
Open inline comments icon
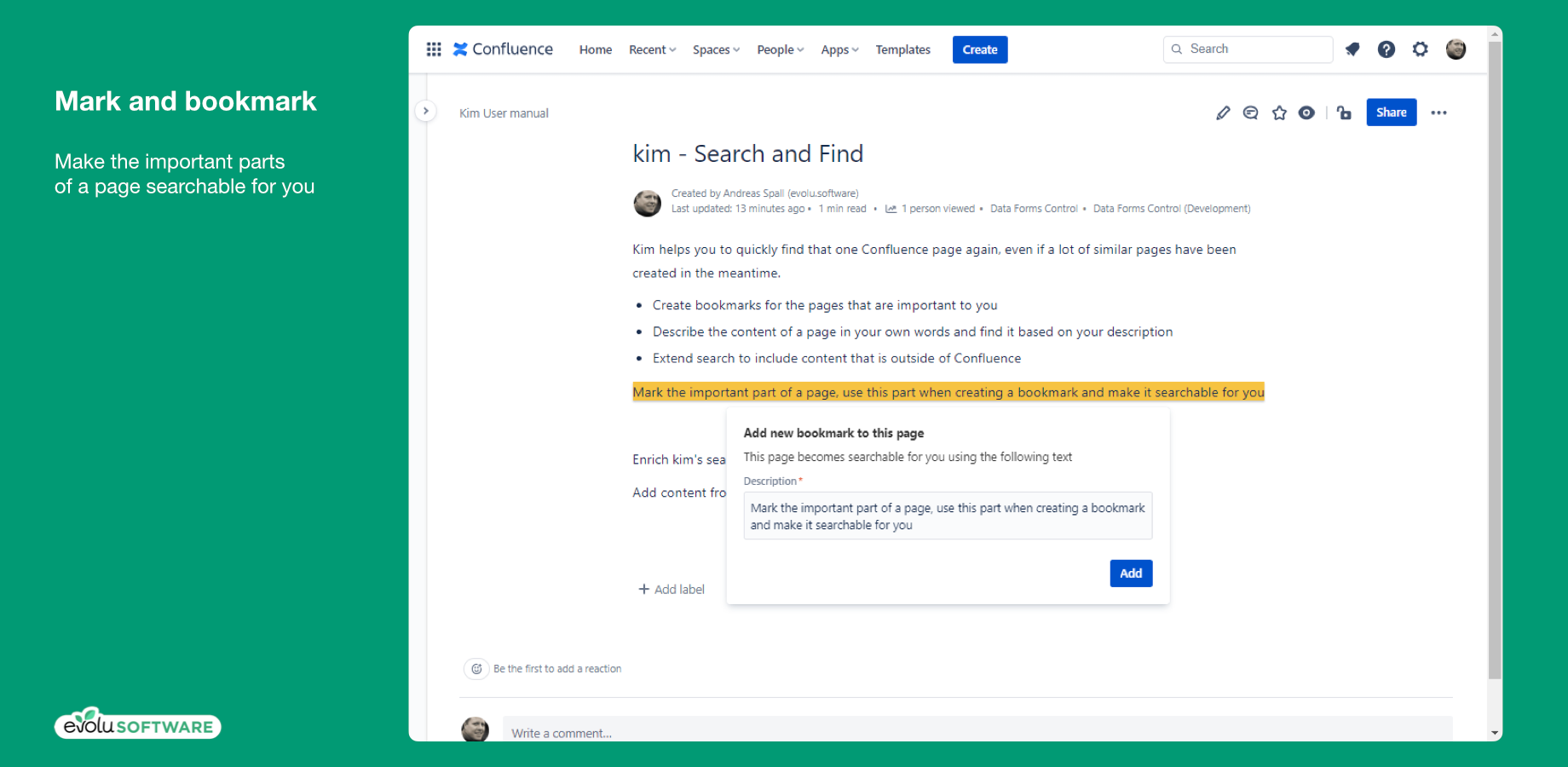[x=1251, y=112]
